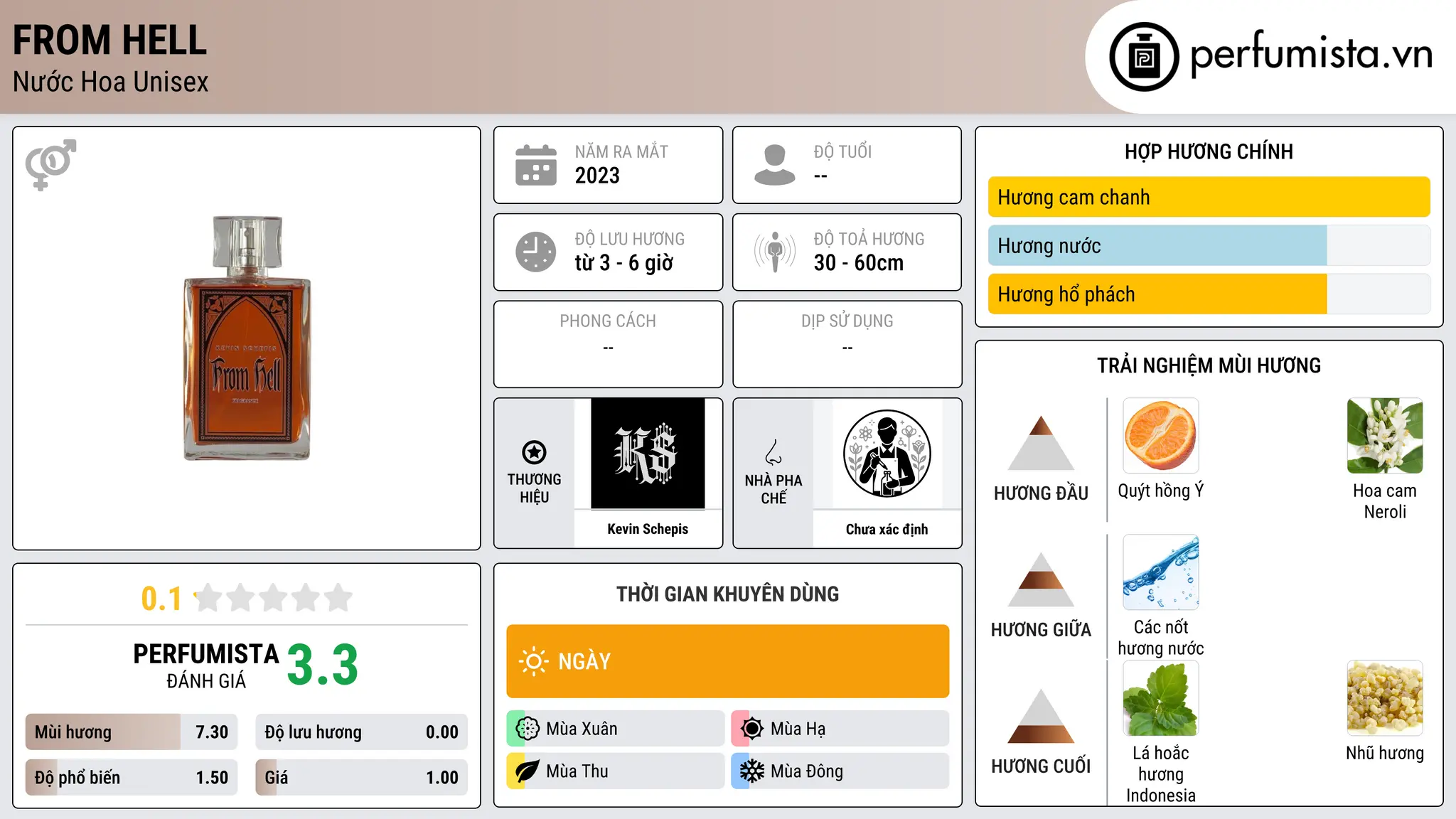This screenshot has height=819, width=1456.
Task: Click the sun icon in the Ngày bar
Action: tap(533, 661)
